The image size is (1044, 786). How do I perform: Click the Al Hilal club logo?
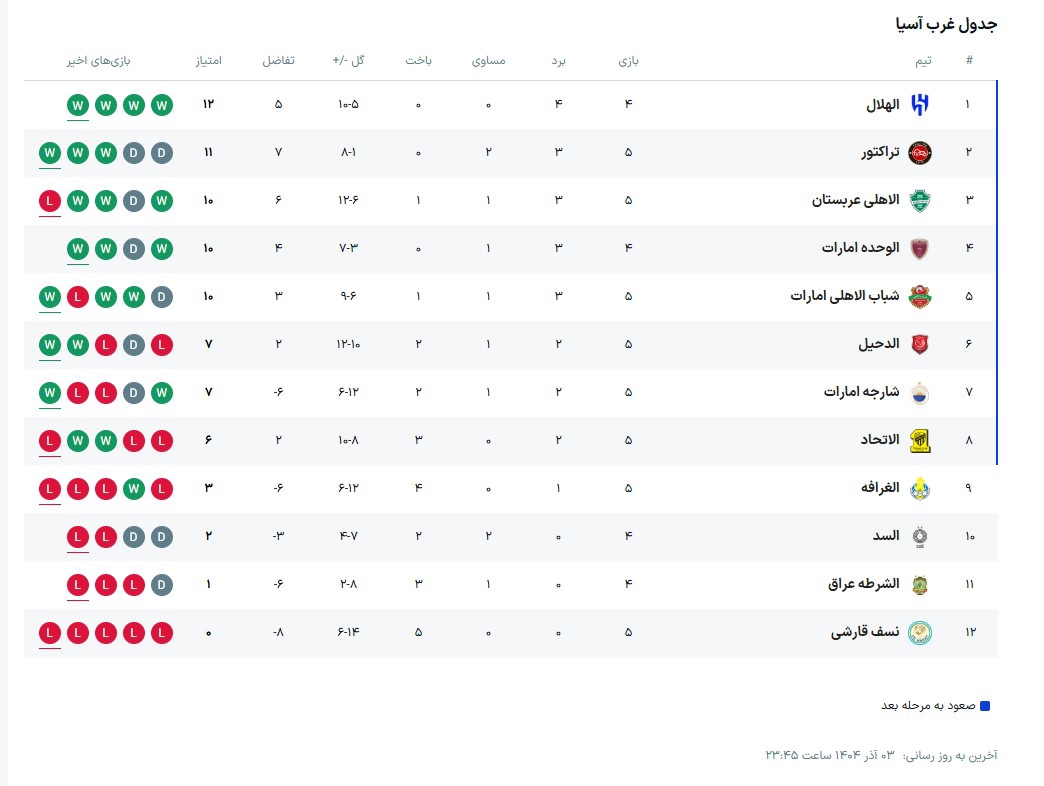[x=919, y=104]
